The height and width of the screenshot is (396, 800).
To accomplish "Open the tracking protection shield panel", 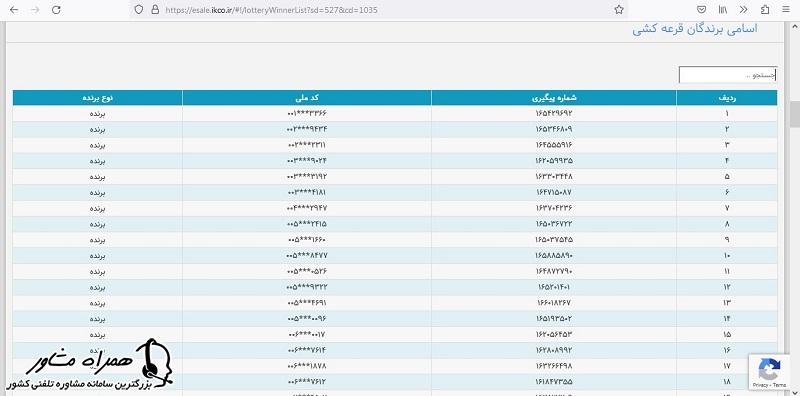I will pyautogui.click(x=139, y=10).
